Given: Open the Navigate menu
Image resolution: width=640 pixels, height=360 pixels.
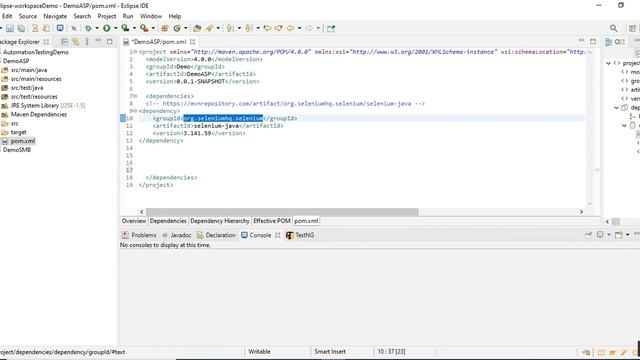Looking at the screenshot, I should (55, 16).
